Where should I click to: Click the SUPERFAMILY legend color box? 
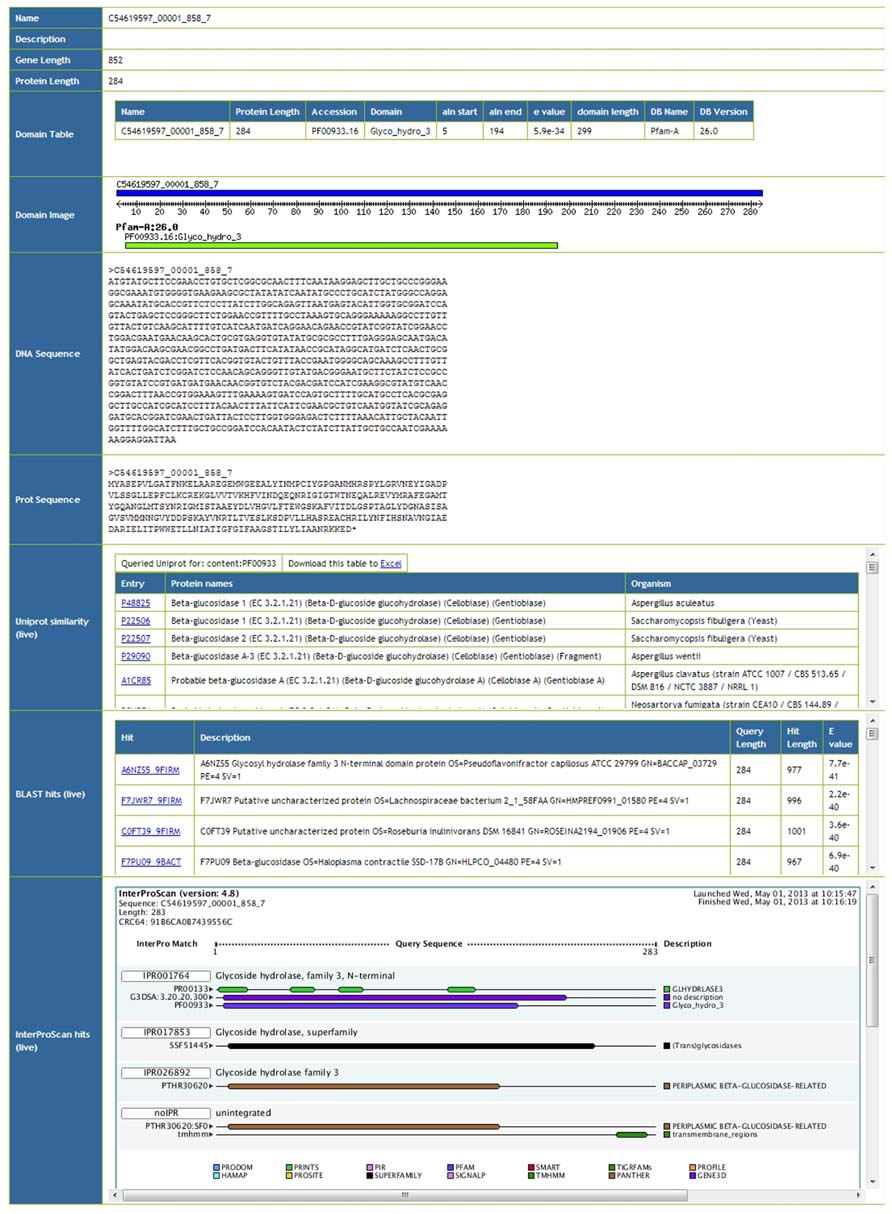coord(369,1176)
